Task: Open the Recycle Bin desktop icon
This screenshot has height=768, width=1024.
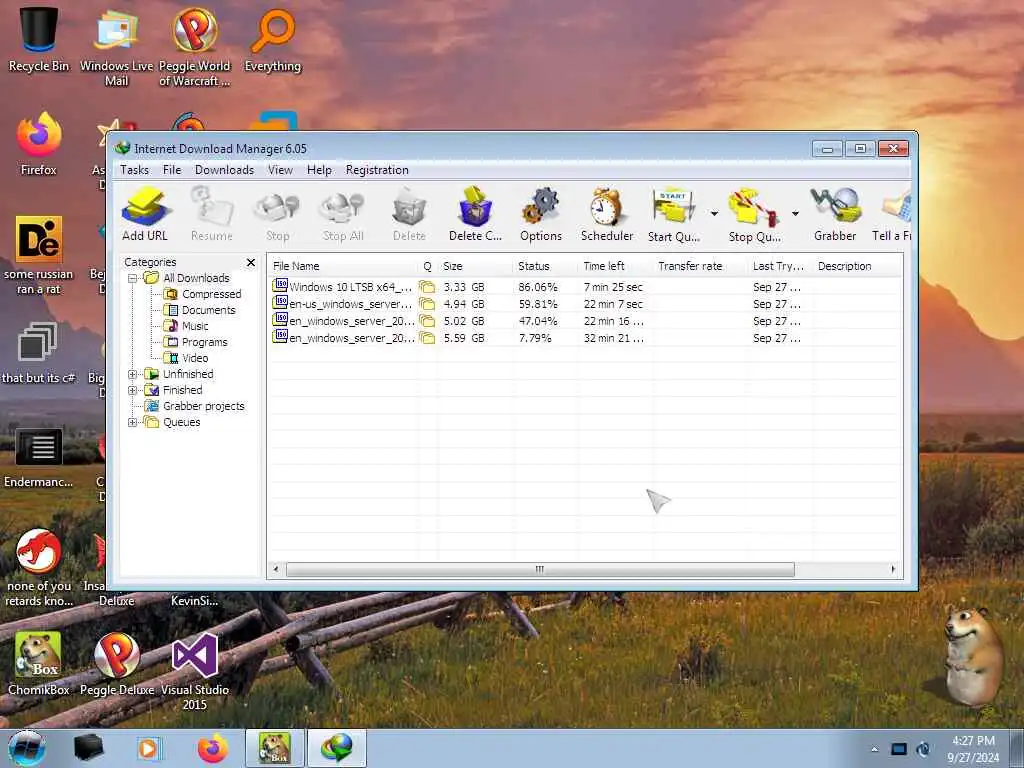Action: pyautogui.click(x=39, y=39)
